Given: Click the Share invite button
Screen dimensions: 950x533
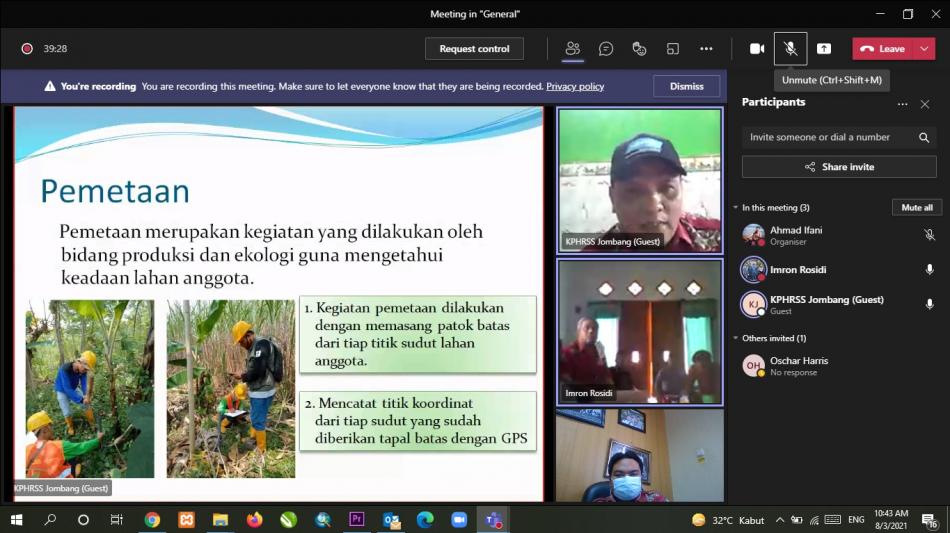Looking at the screenshot, I should pos(839,167).
